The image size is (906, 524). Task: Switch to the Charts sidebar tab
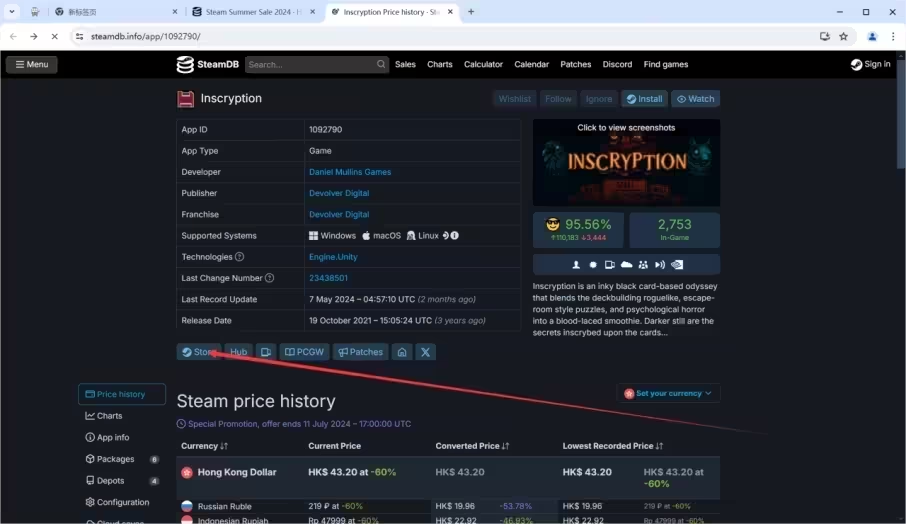109,416
